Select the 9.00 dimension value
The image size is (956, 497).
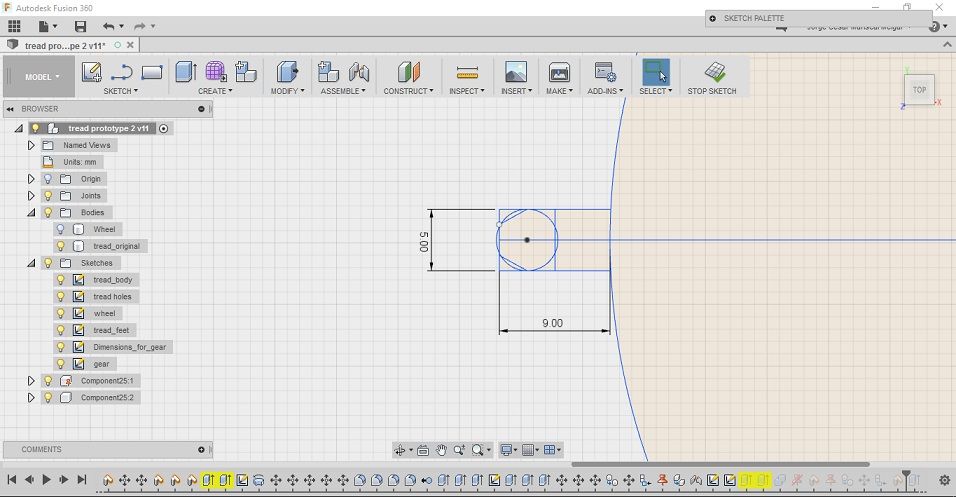pyautogui.click(x=552, y=323)
